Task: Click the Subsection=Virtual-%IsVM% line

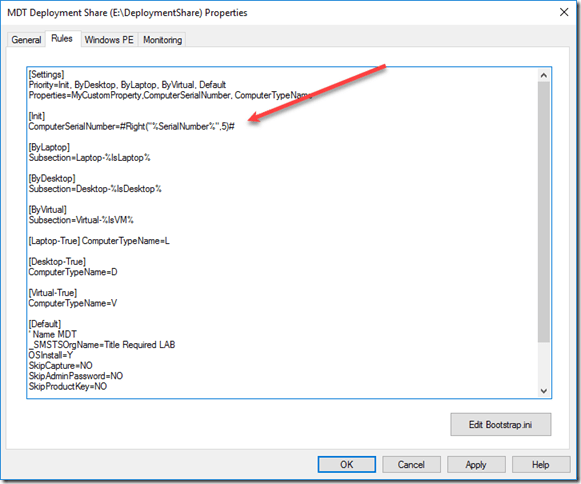Action: (81, 220)
